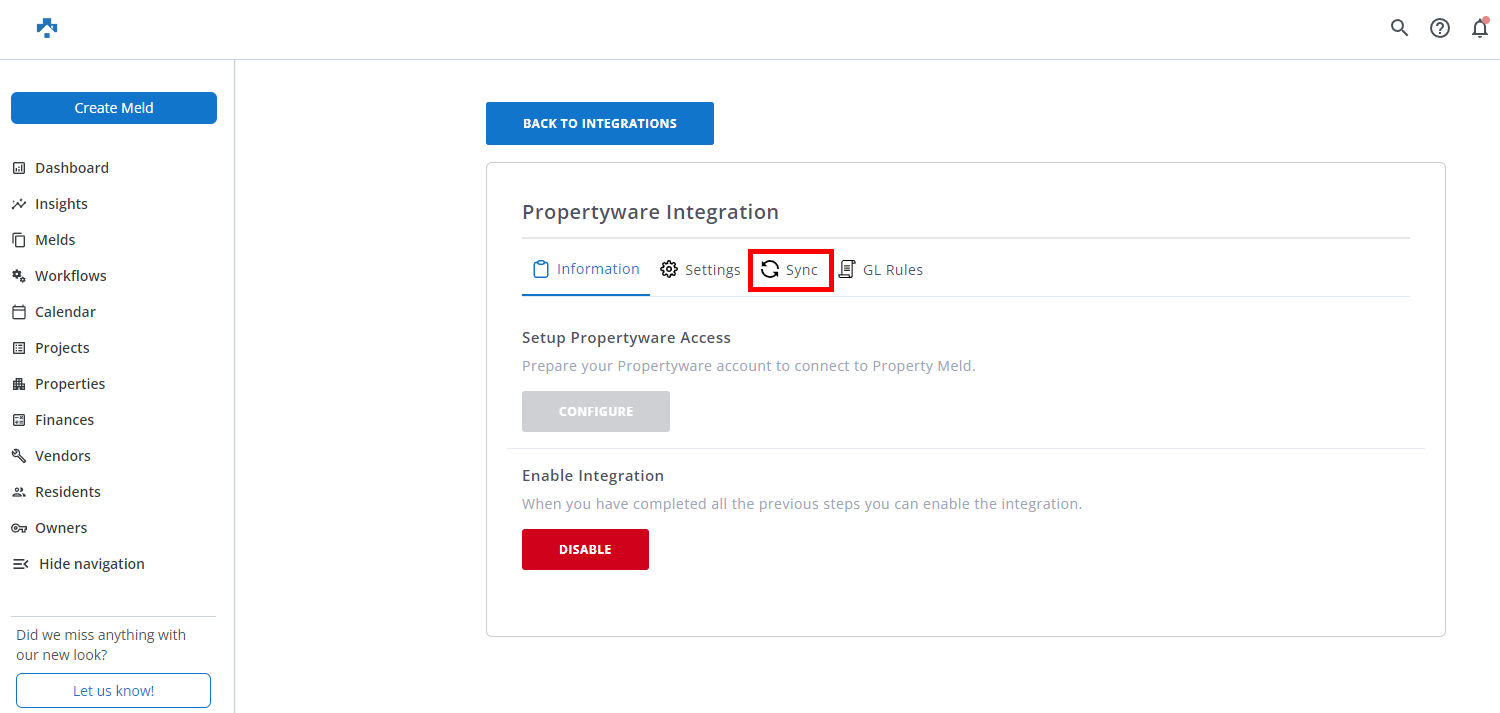Switch to the Sync tab

790,270
